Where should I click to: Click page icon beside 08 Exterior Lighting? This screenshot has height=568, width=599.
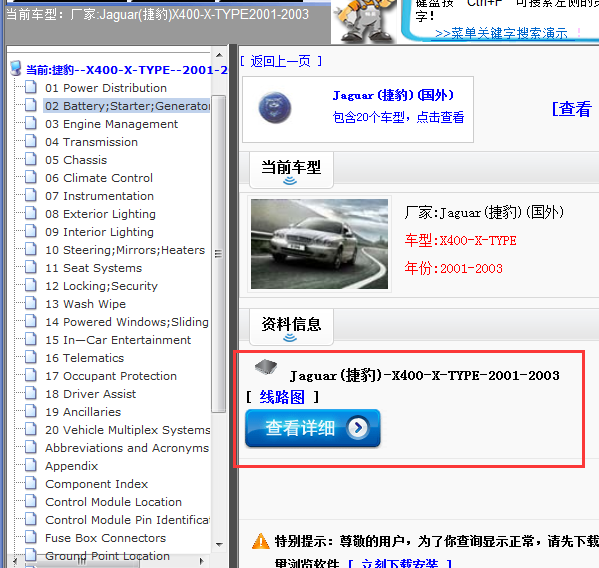pos(31,213)
